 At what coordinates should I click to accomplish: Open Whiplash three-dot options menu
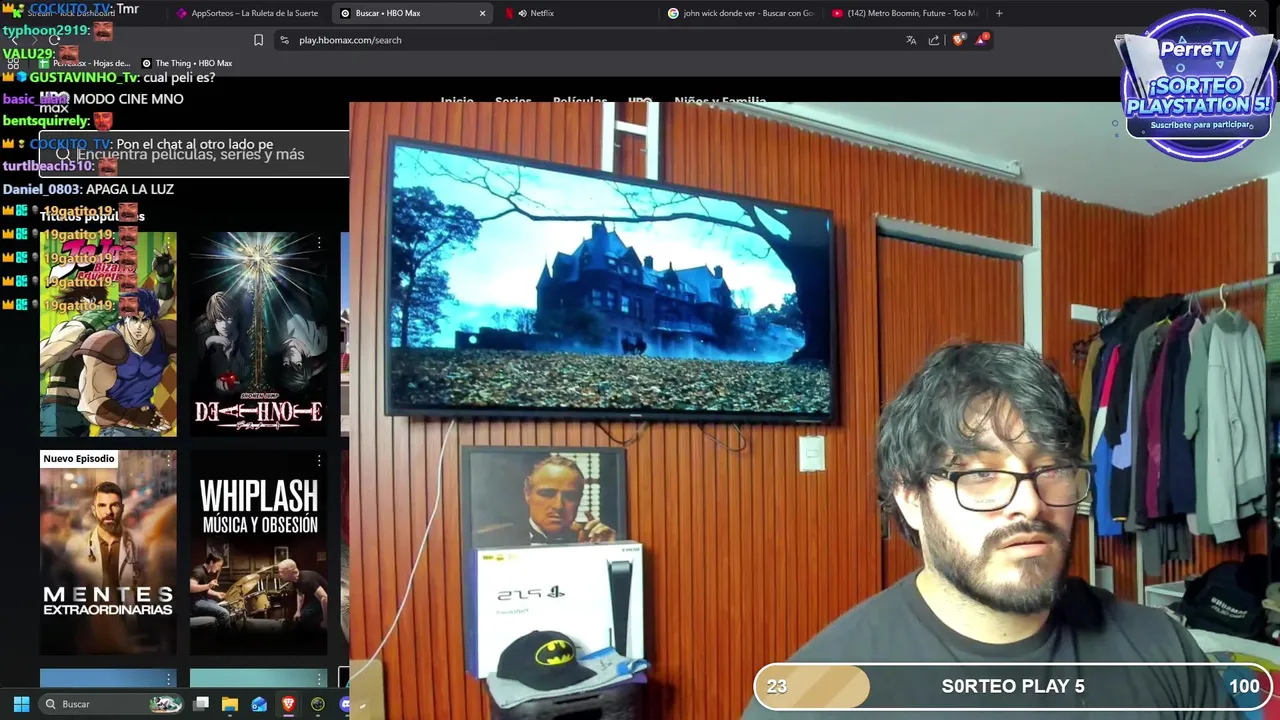pyautogui.click(x=319, y=461)
